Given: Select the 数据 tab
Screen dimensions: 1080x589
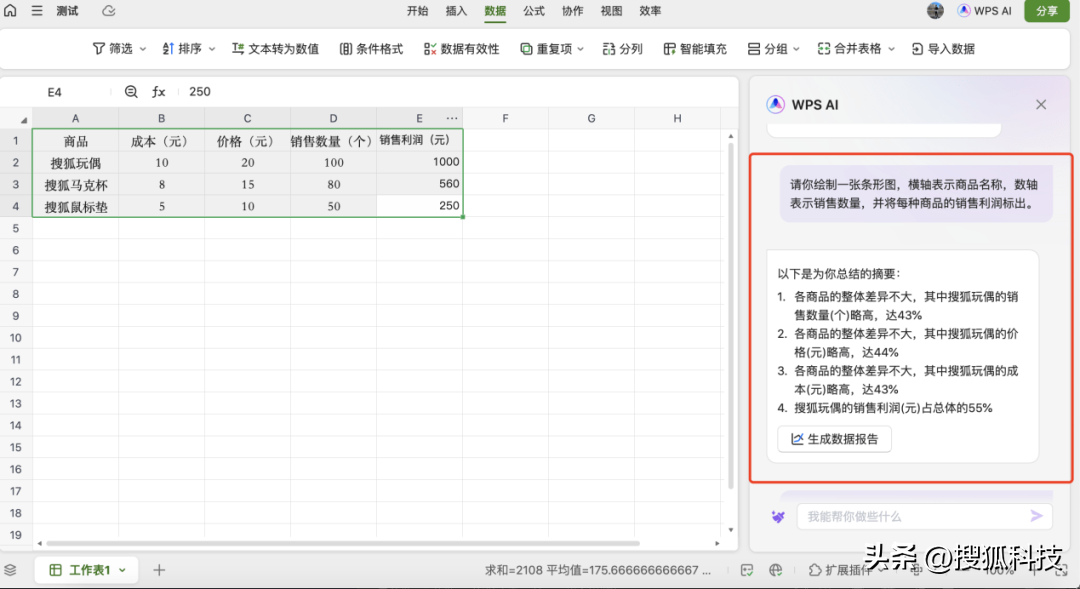Looking at the screenshot, I should point(495,11).
